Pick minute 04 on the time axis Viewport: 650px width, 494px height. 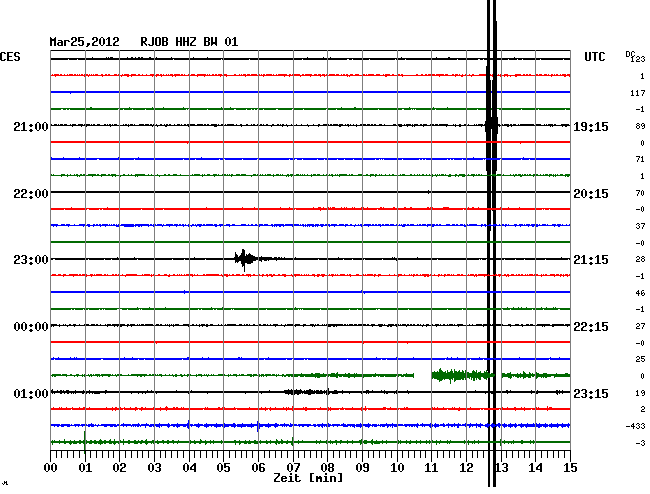(189, 468)
